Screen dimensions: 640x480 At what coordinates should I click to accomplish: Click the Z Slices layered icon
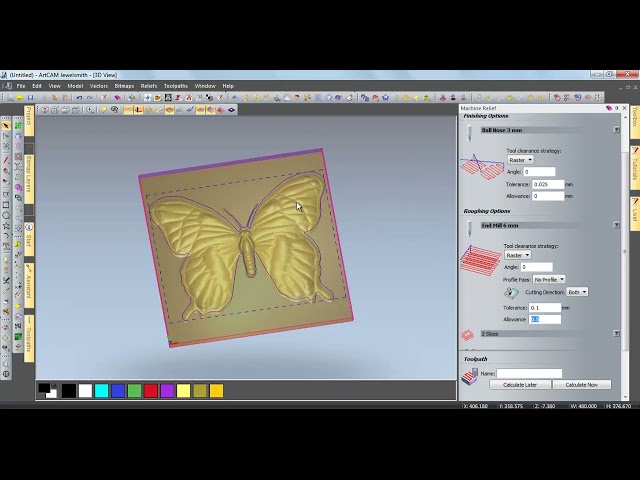[x=467, y=335]
